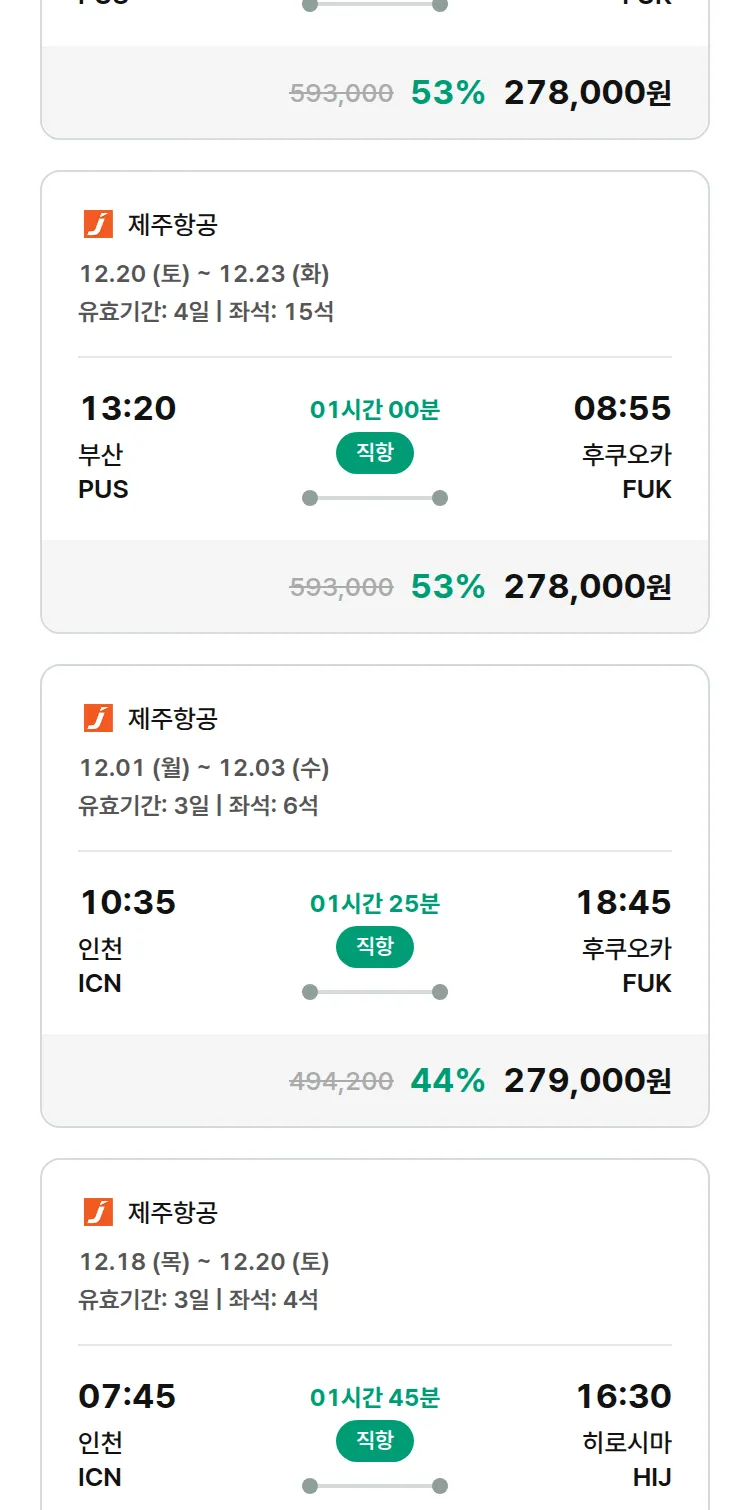Click 직항 badge on Incheon–Hiroshima flight

pos(374,1441)
